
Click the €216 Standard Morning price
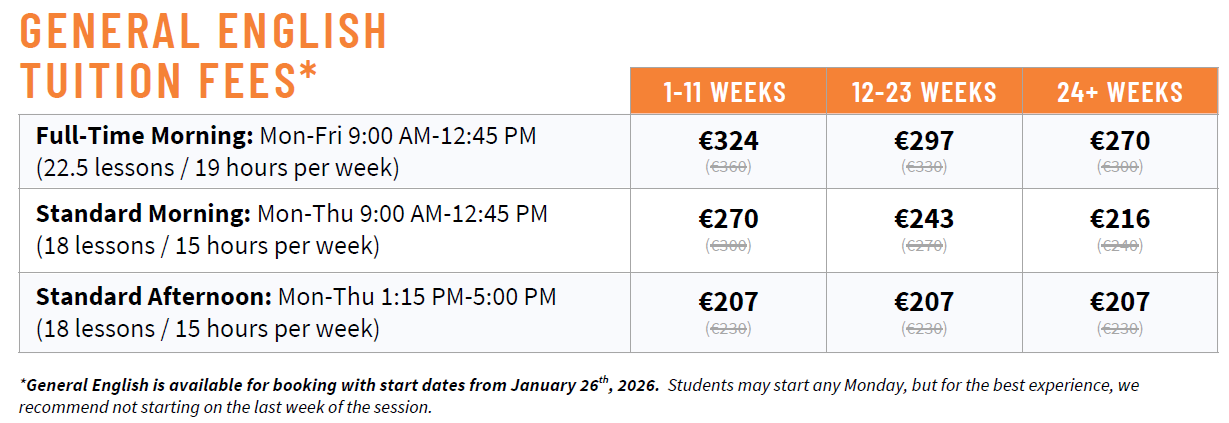click(x=1120, y=219)
